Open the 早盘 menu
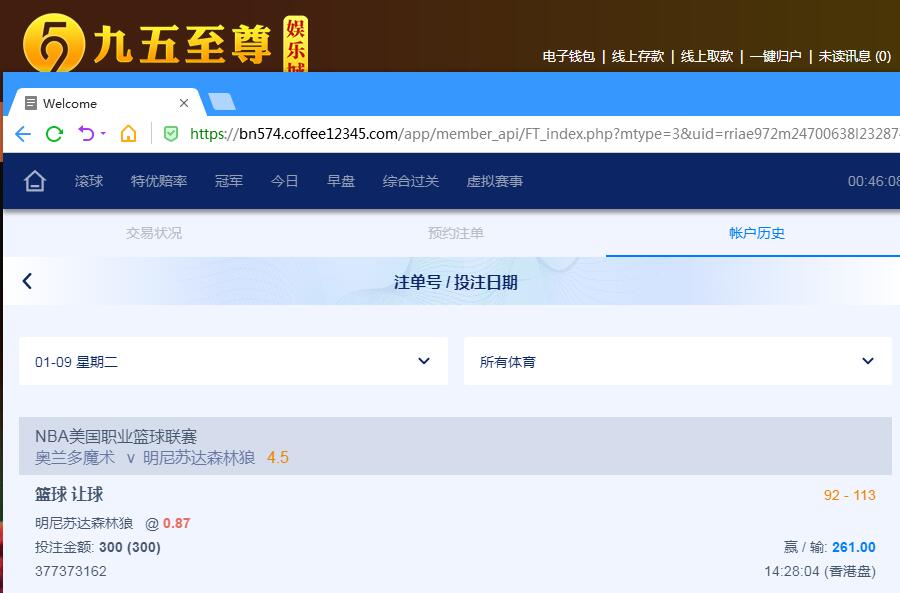 [x=341, y=181]
